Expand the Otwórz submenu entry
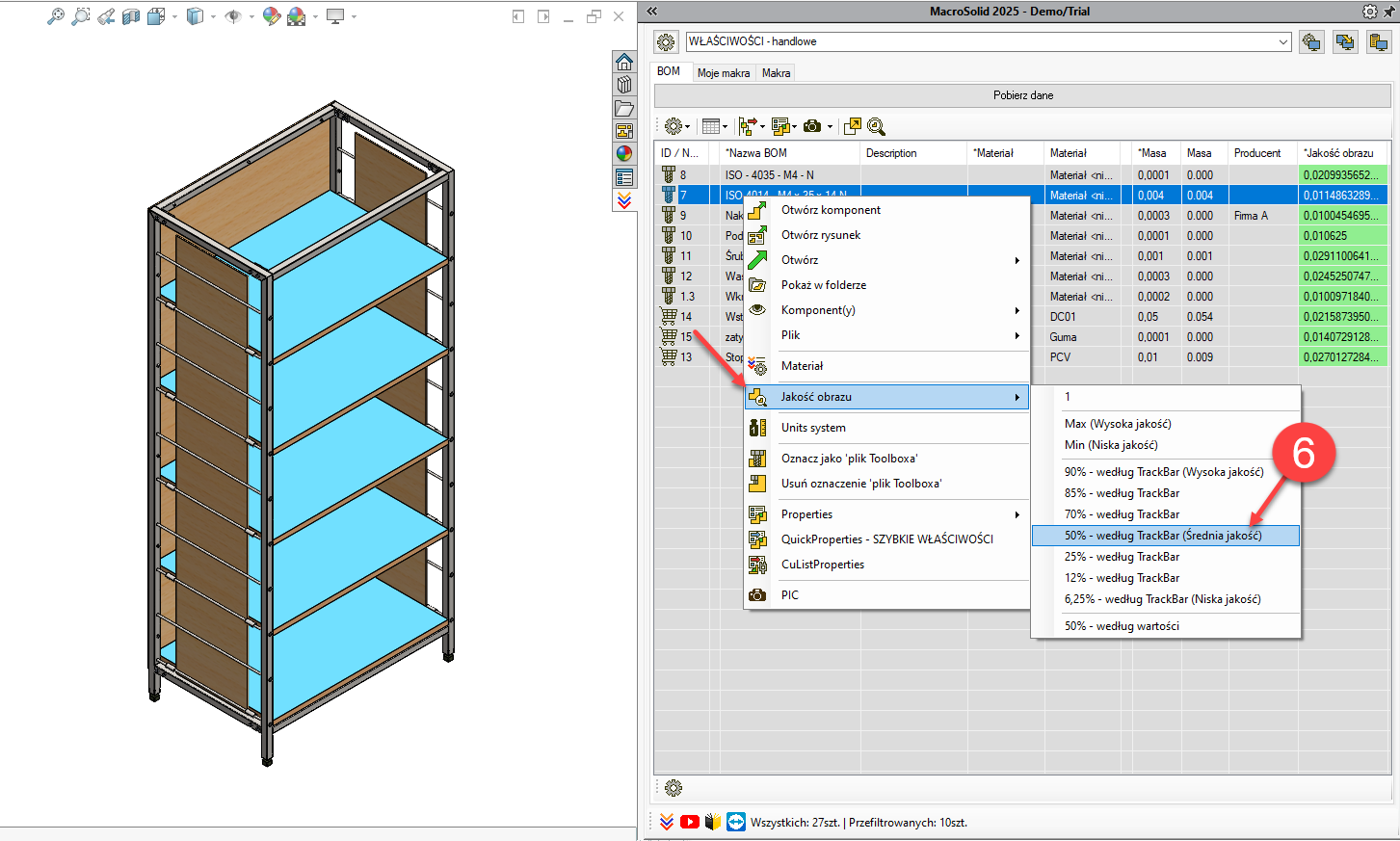 (887, 260)
